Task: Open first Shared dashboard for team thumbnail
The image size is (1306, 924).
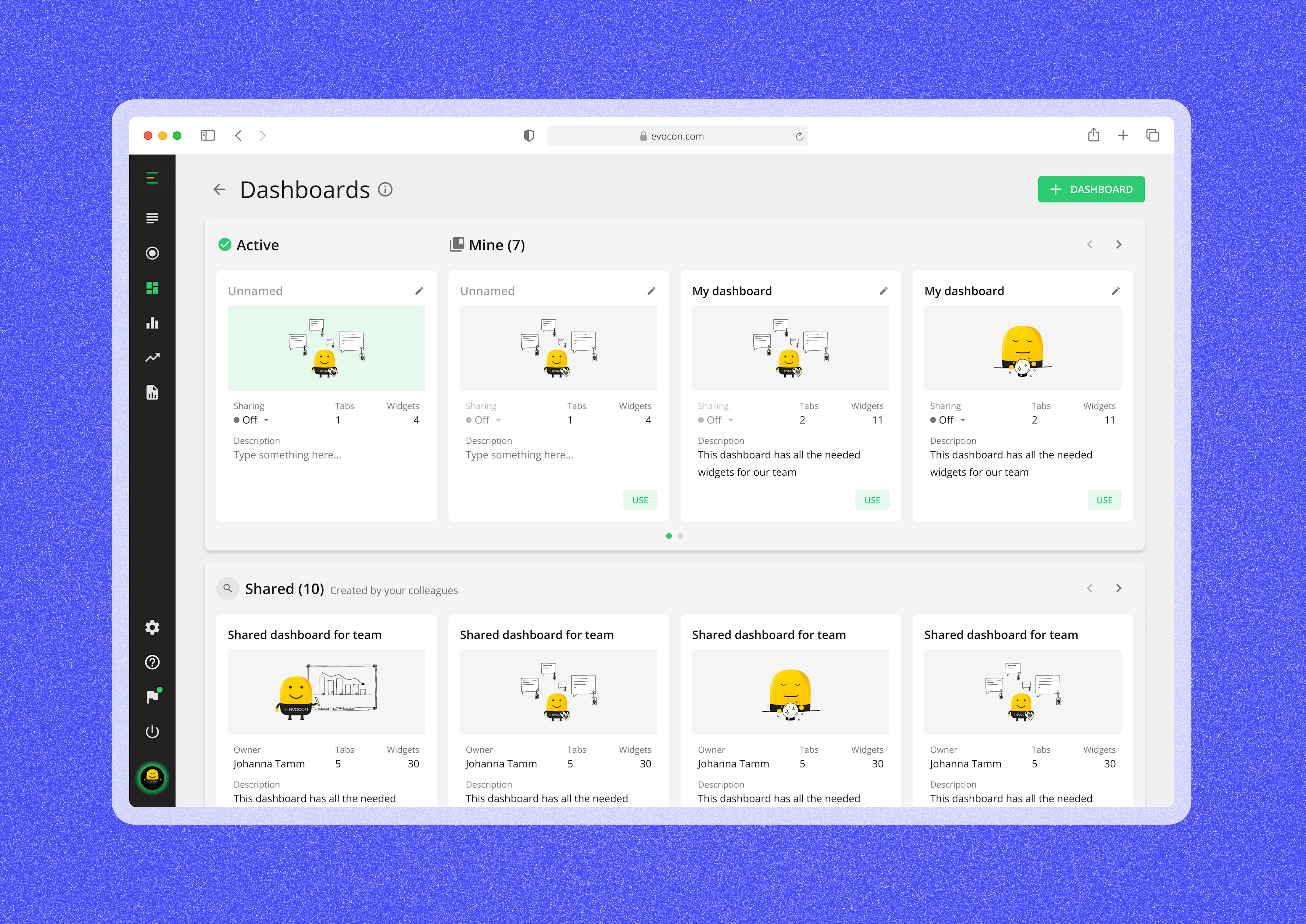Action: tap(326, 691)
